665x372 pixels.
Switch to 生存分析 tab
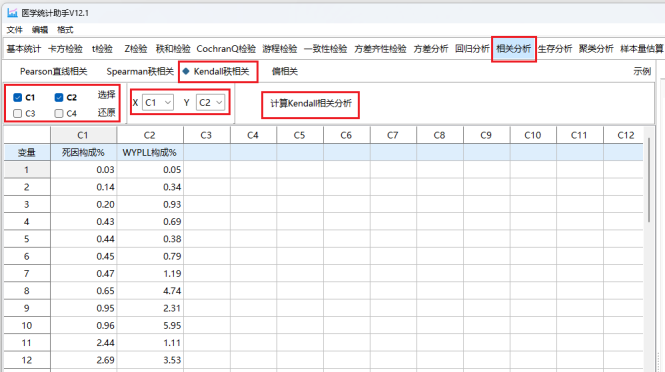click(x=555, y=49)
